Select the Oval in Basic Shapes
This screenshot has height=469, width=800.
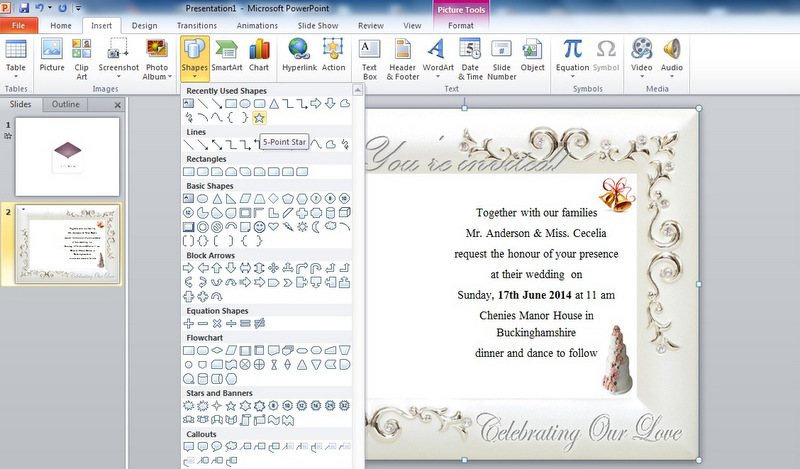click(203, 199)
